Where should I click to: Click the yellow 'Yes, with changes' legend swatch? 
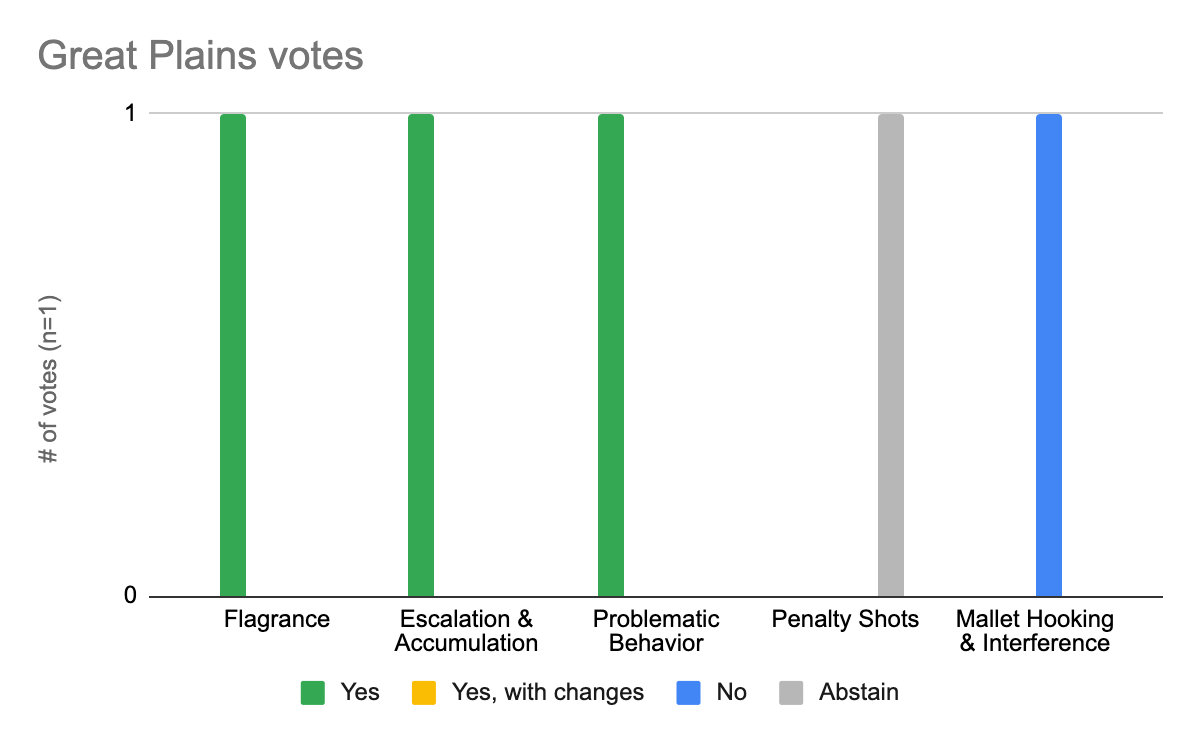coord(424,693)
